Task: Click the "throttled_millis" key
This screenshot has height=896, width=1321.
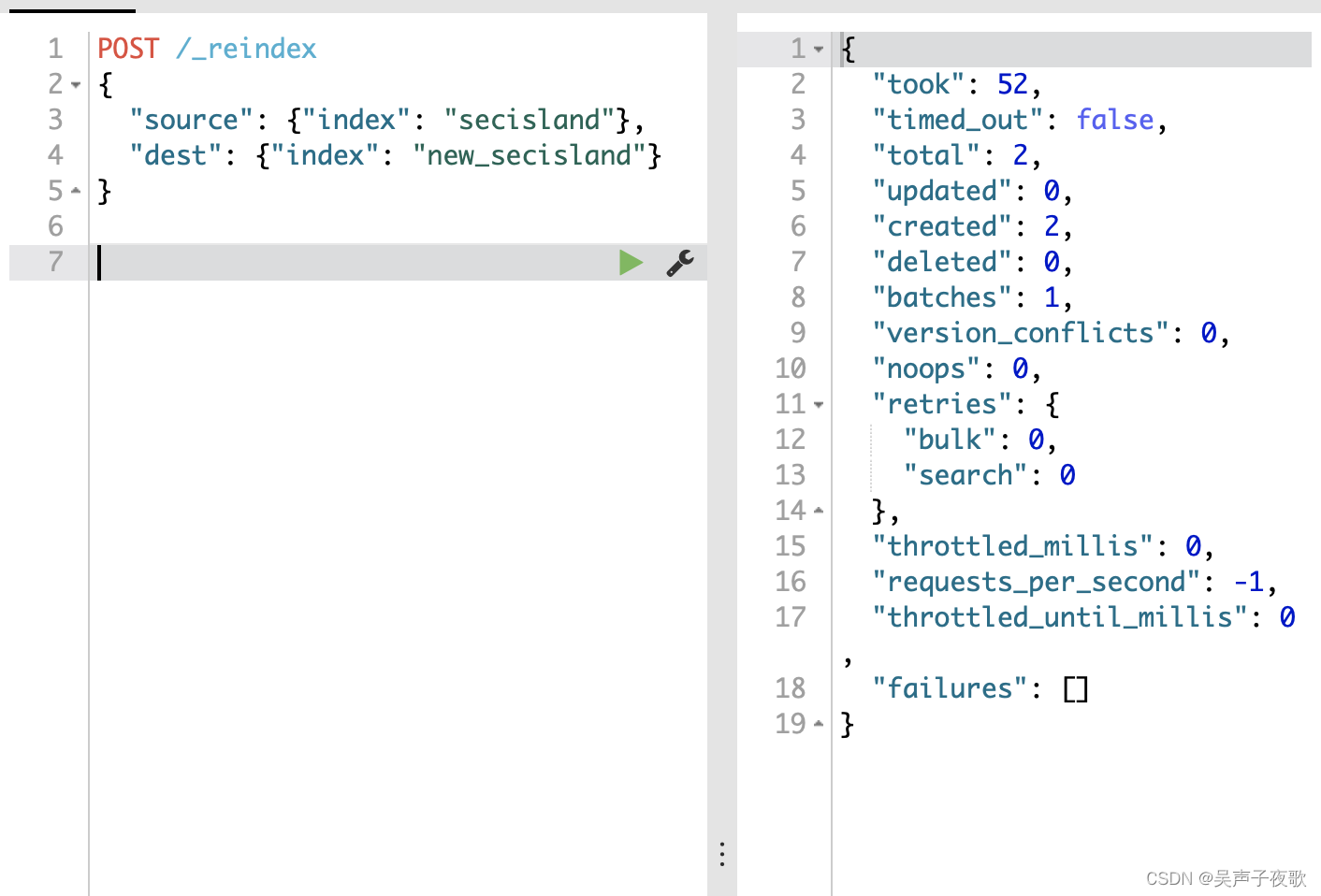Action: click(x=1012, y=546)
